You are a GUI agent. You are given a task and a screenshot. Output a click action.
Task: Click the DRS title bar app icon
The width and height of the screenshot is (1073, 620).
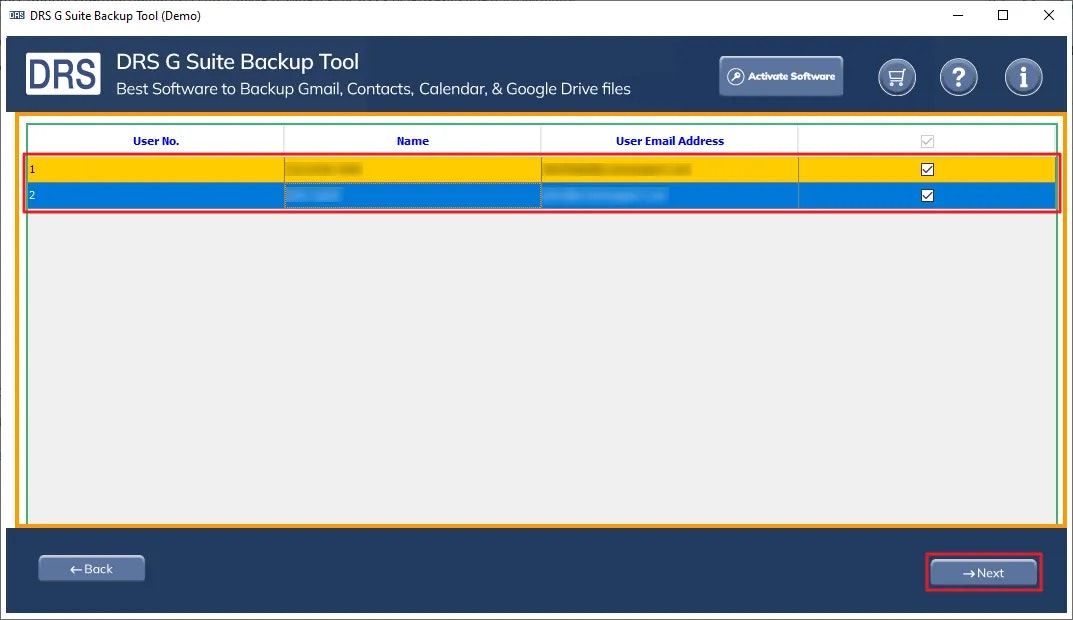click(17, 15)
